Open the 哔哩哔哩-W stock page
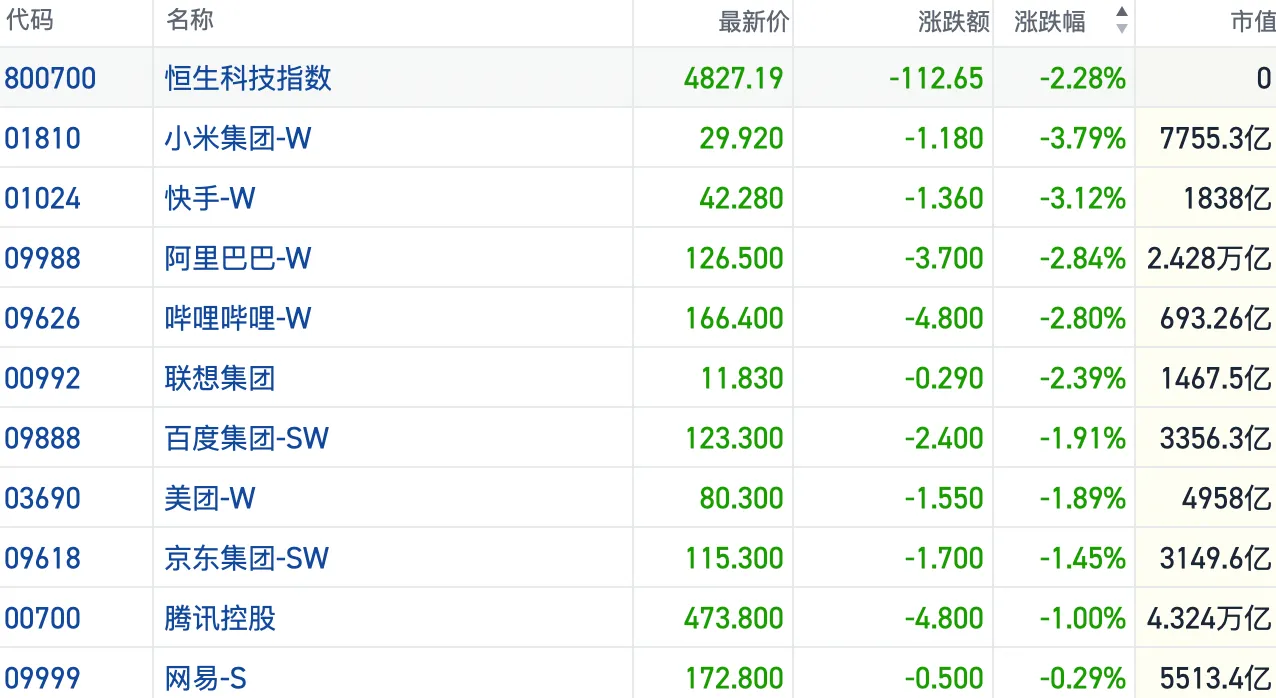This screenshot has width=1276, height=698. (x=238, y=318)
